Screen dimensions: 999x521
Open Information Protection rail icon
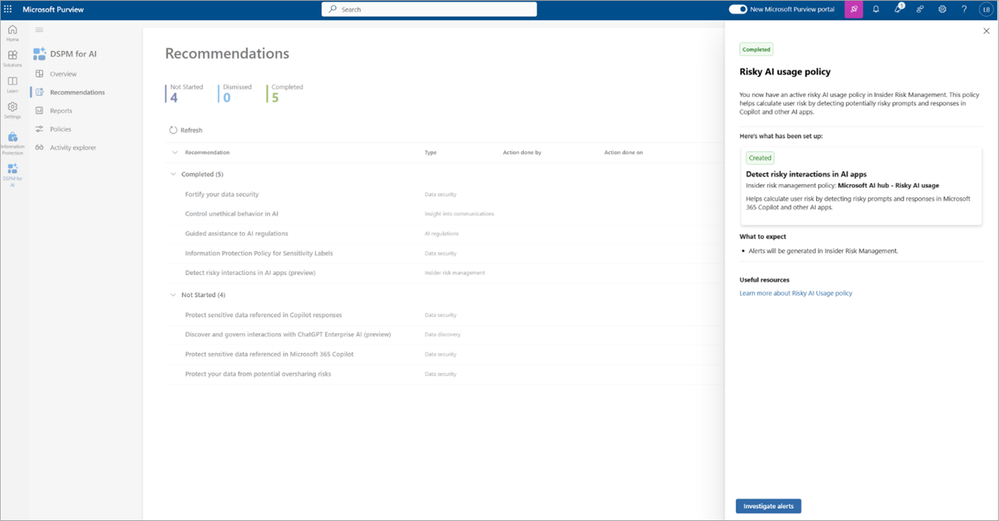pyautogui.click(x=12, y=137)
